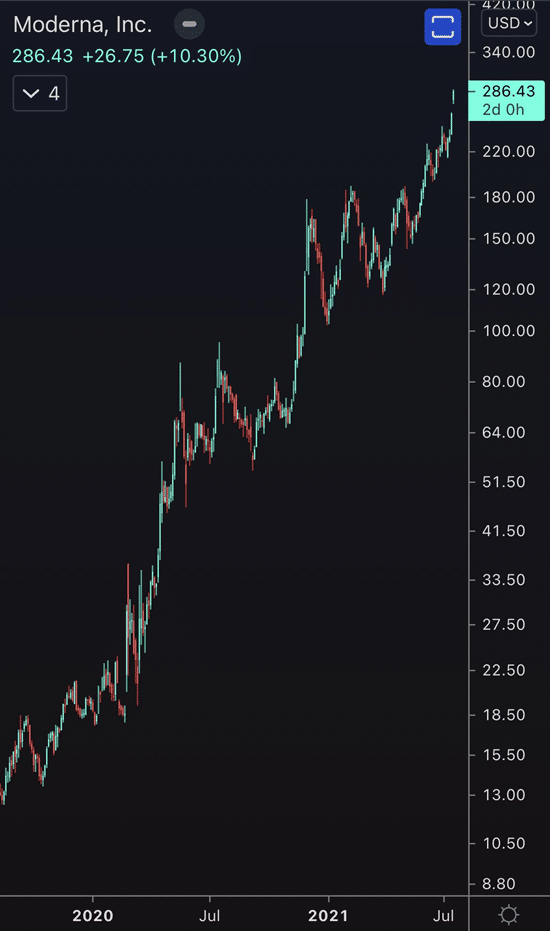
Task: Open chart settings gear icon
Action: tap(509, 914)
